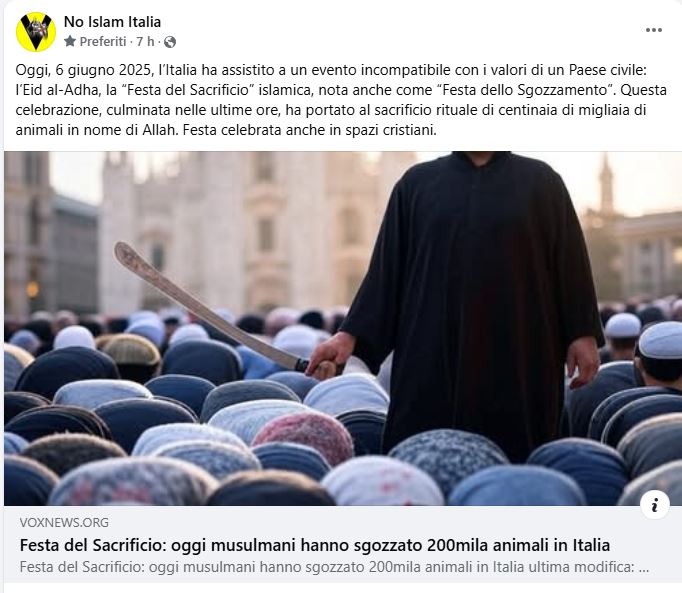Image resolution: width=682 pixels, height=593 pixels.
Task: Click the Preferiti star icon
Action: 70,41
